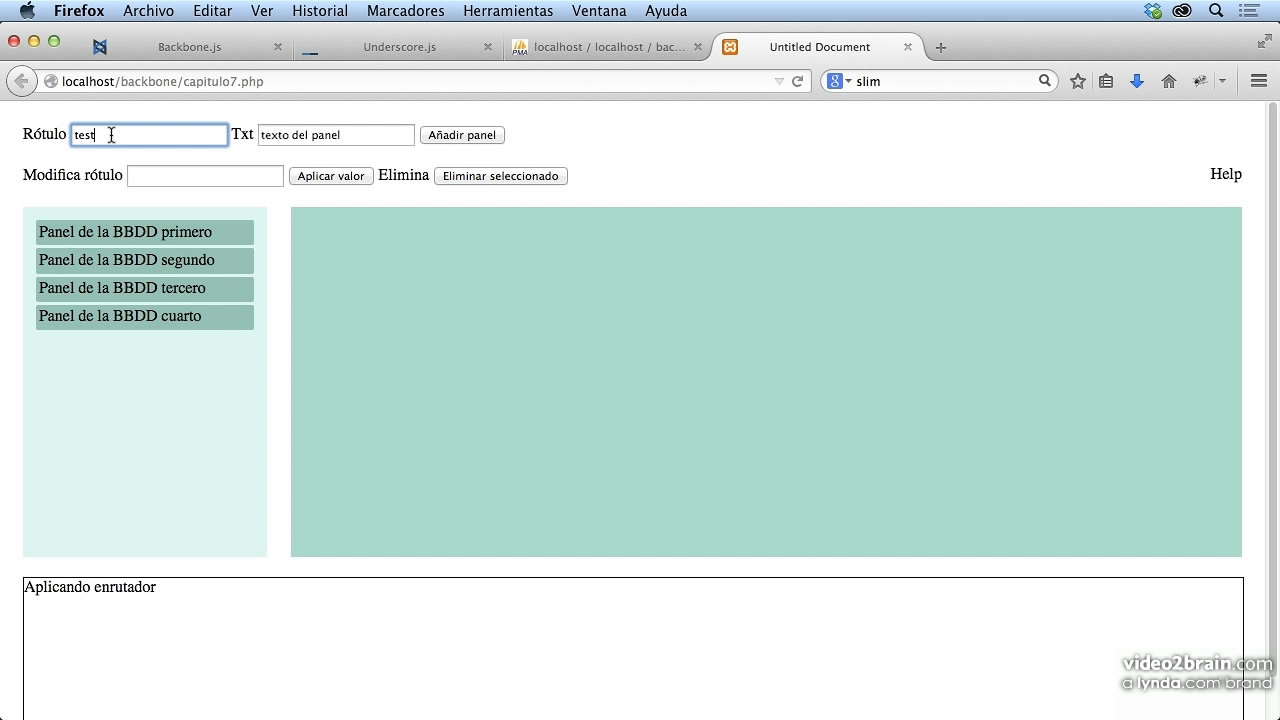Viewport: 1280px width, 720px height.
Task: Reload the page with the refresh icon
Action: [x=798, y=82]
